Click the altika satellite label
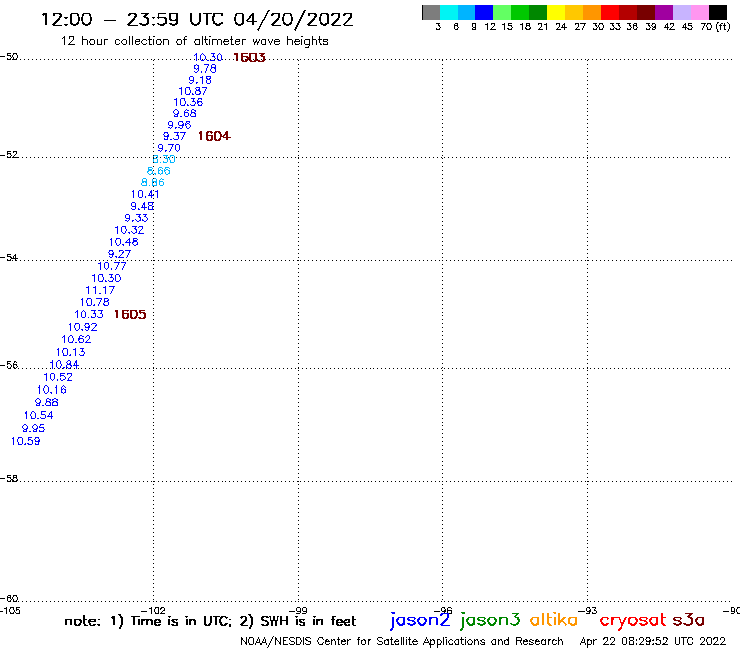The width and height of the screenshot is (740, 650). pos(554,620)
